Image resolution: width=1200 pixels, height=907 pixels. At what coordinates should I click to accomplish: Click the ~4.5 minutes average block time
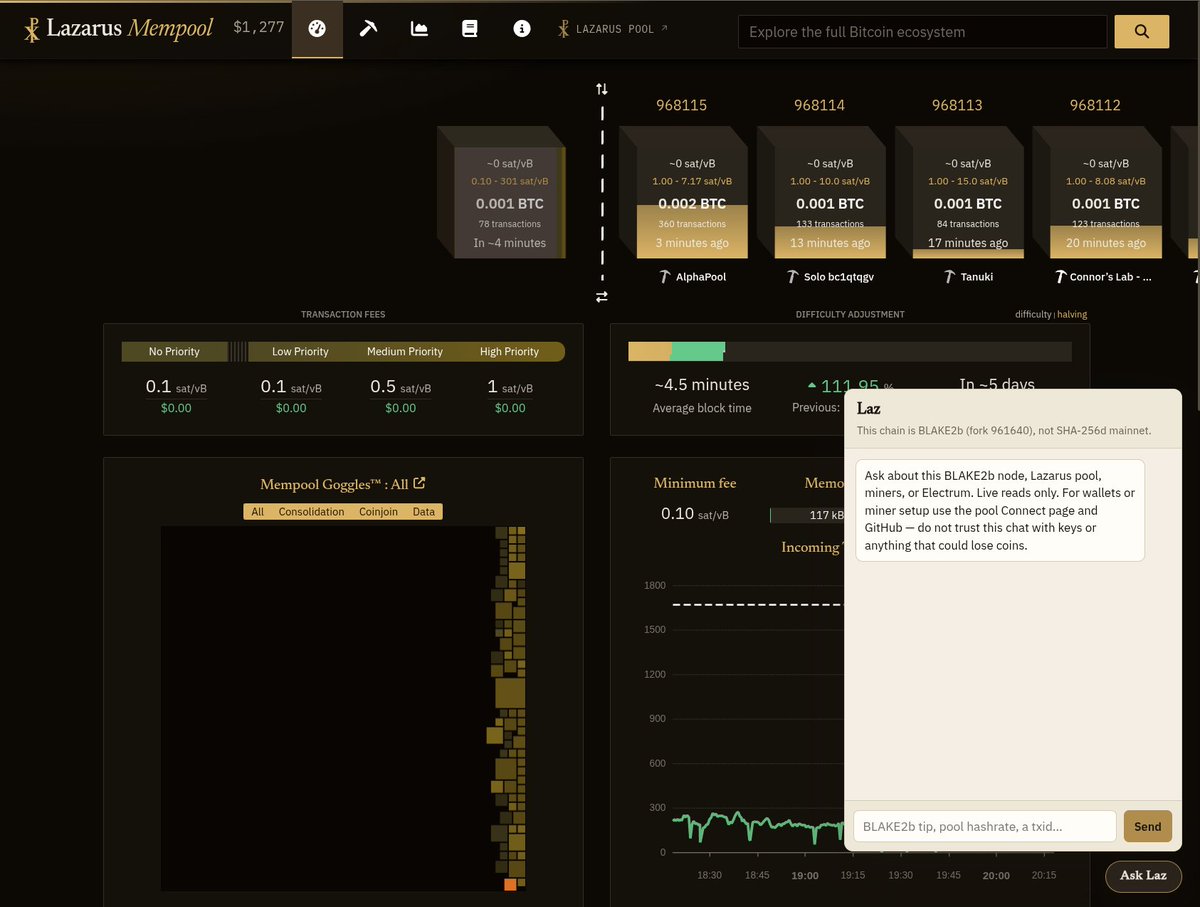[702, 384]
